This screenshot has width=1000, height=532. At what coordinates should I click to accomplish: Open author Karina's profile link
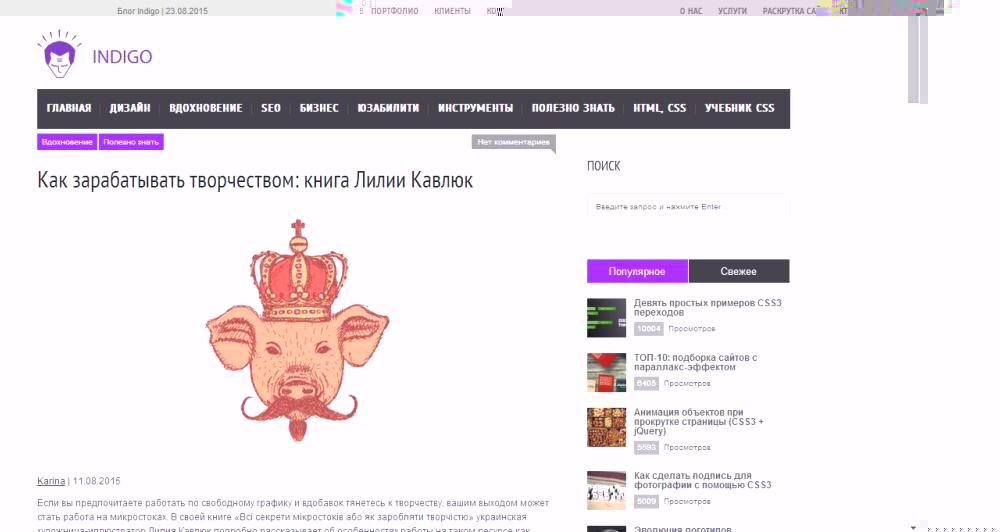(51, 481)
